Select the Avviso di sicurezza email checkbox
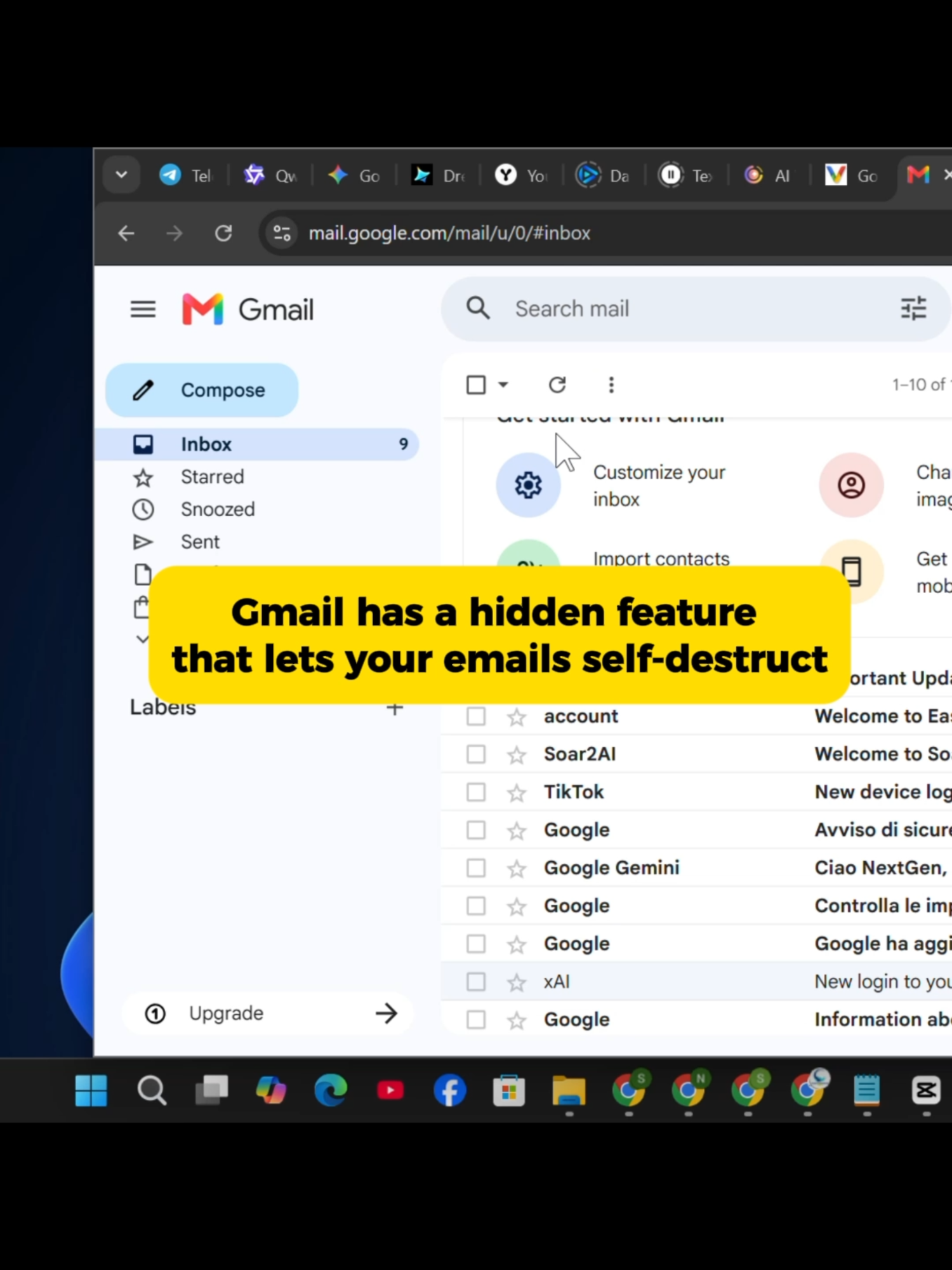Screen dimensions: 952x1270 click(x=476, y=830)
